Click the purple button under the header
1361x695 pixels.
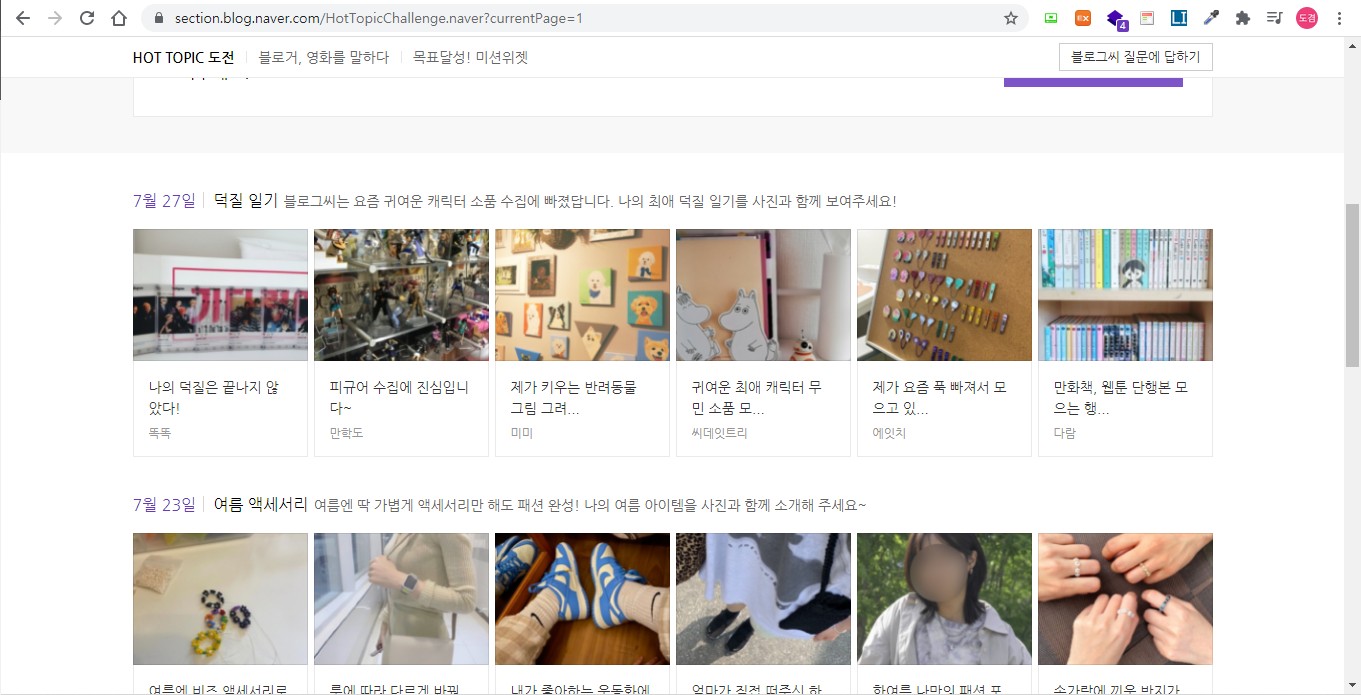[x=1093, y=82]
